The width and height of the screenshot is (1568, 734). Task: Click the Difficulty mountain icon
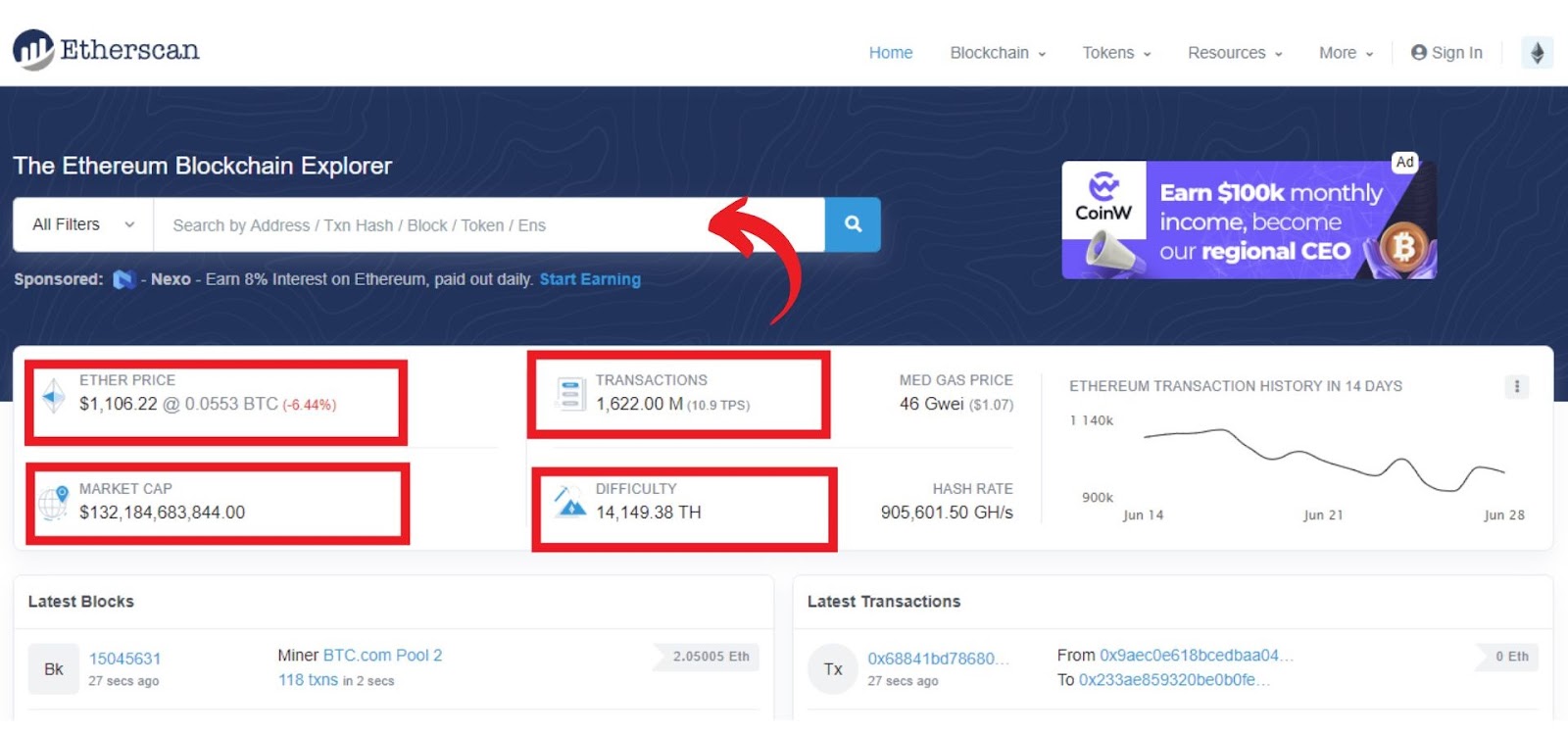click(x=569, y=501)
